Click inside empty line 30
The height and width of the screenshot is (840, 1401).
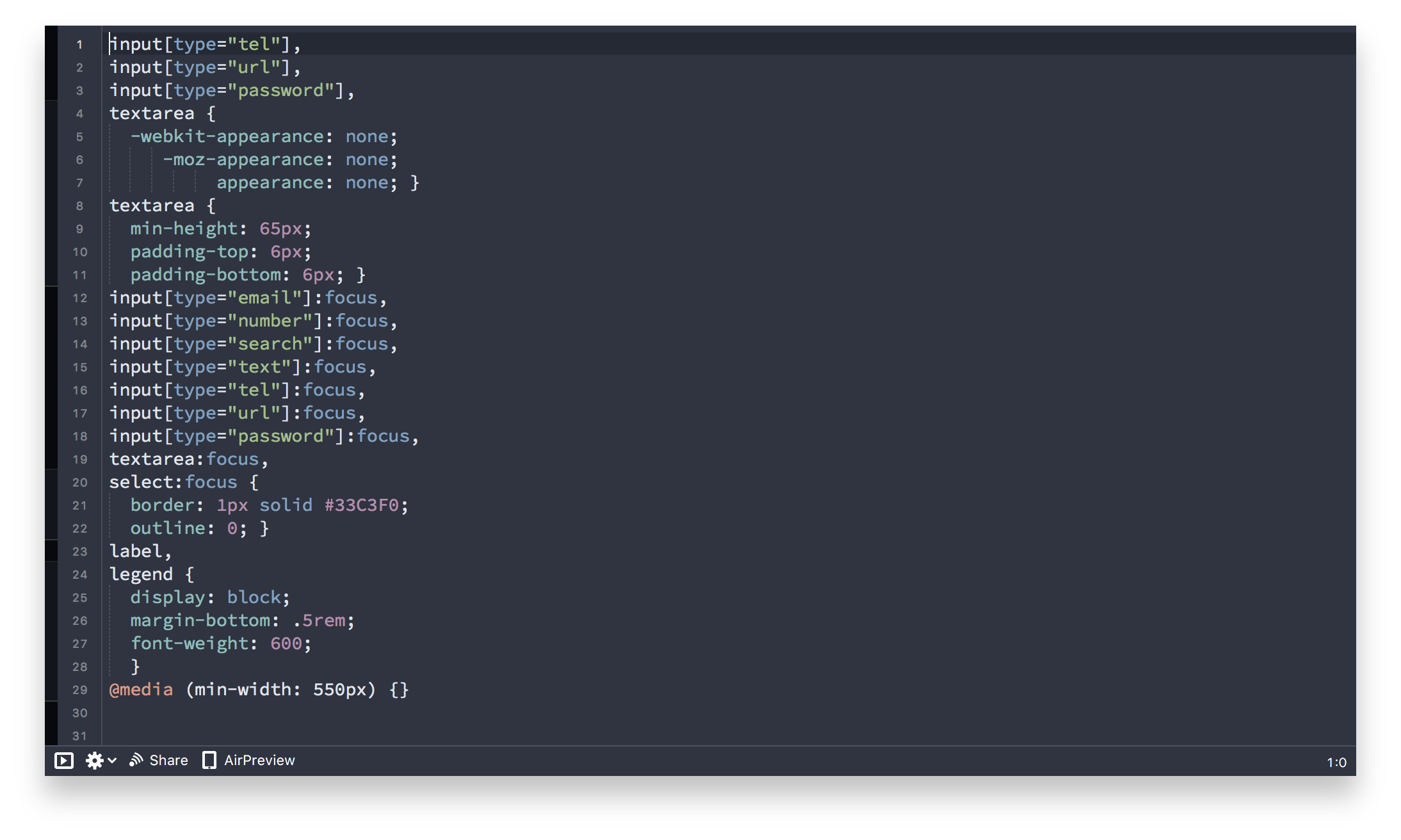click(384, 713)
